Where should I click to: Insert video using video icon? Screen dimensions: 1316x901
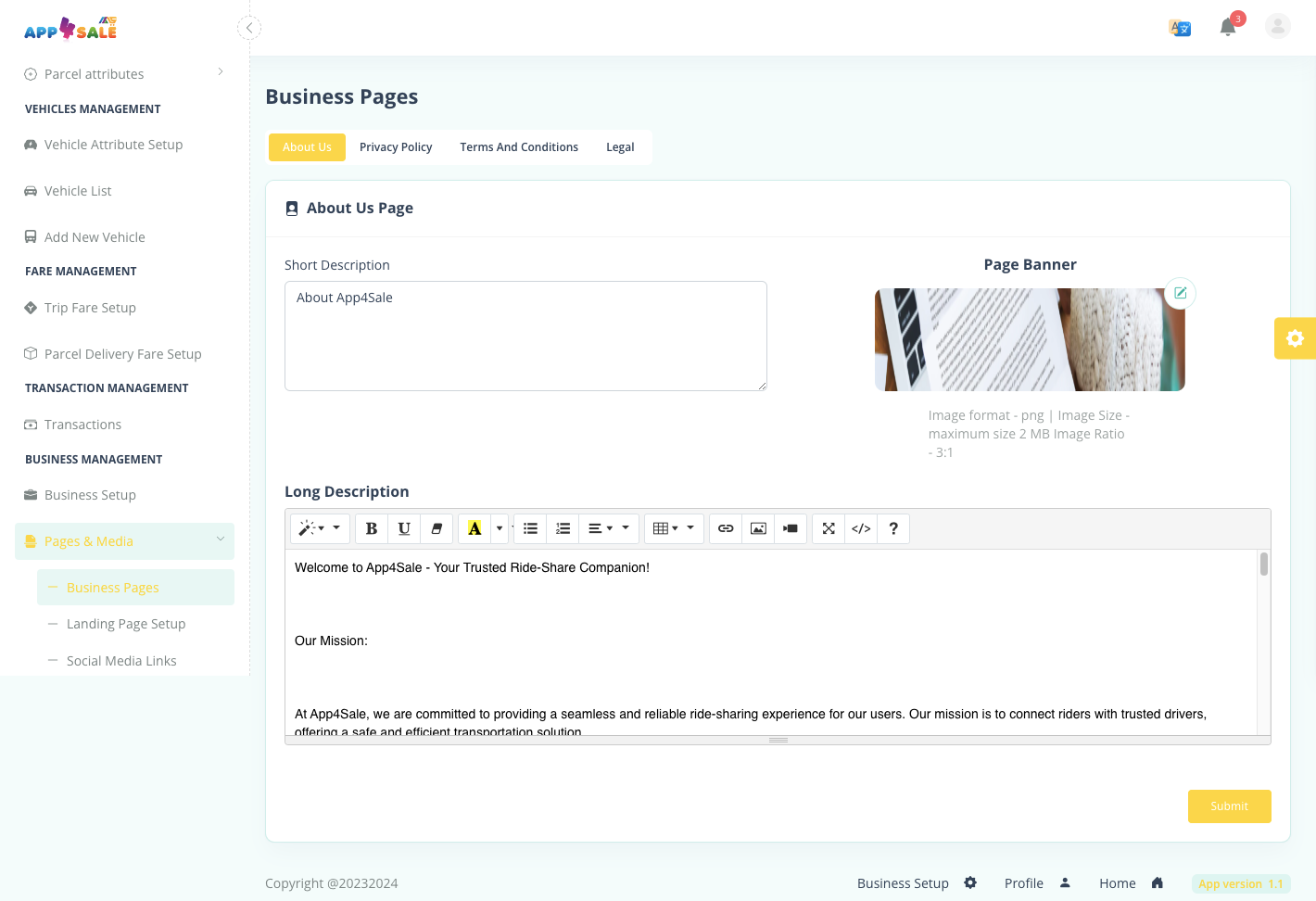[791, 528]
